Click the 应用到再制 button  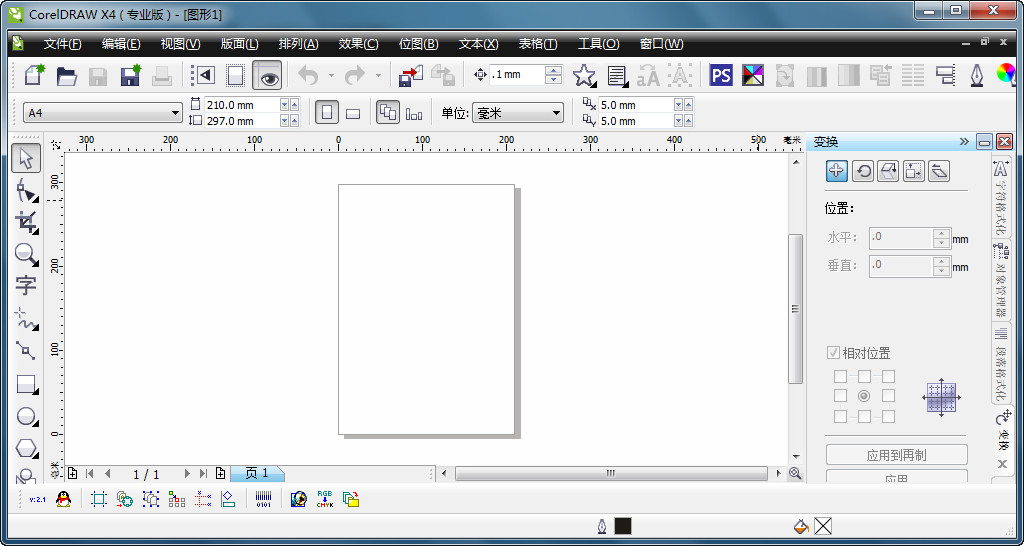(x=896, y=455)
